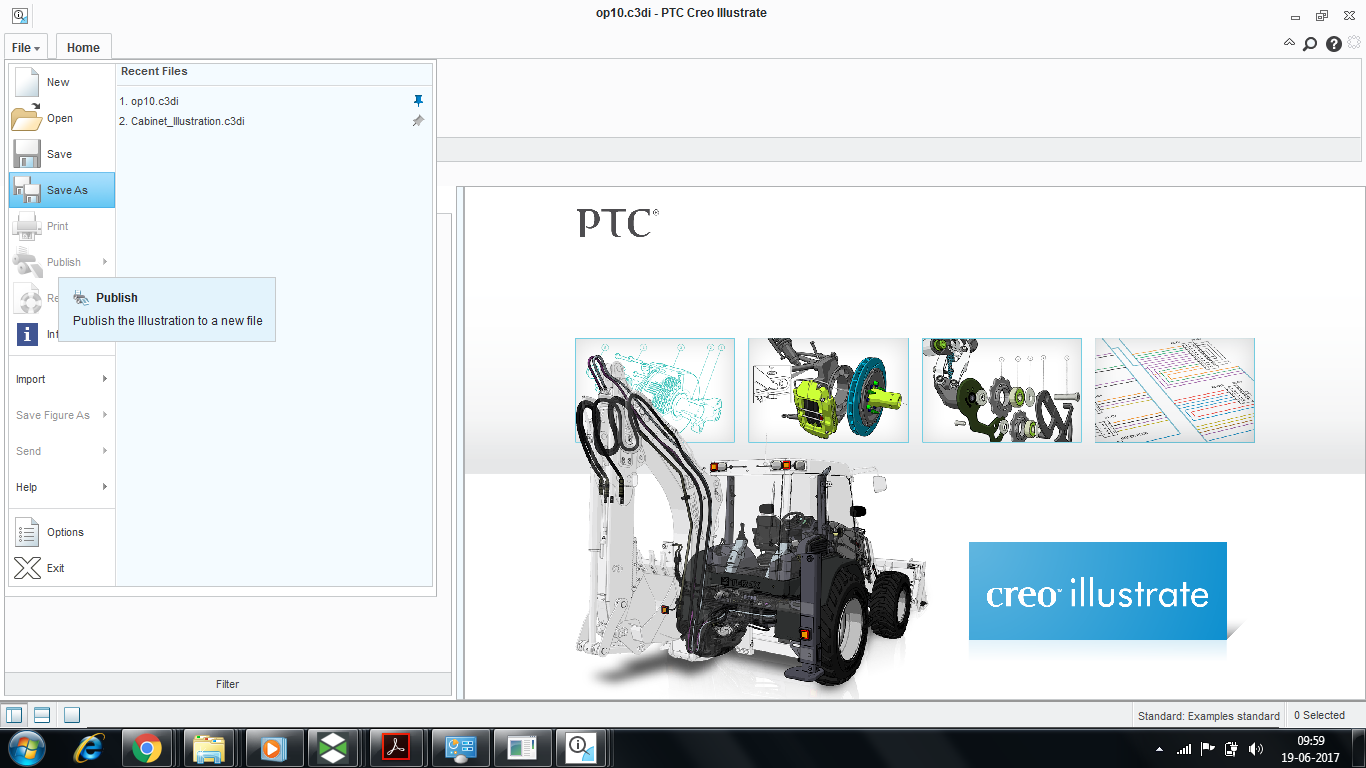This screenshot has width=1366, height=768.
Task: Open recent file Cabinet_Illustration.c3di
Action: click(187, 121)
